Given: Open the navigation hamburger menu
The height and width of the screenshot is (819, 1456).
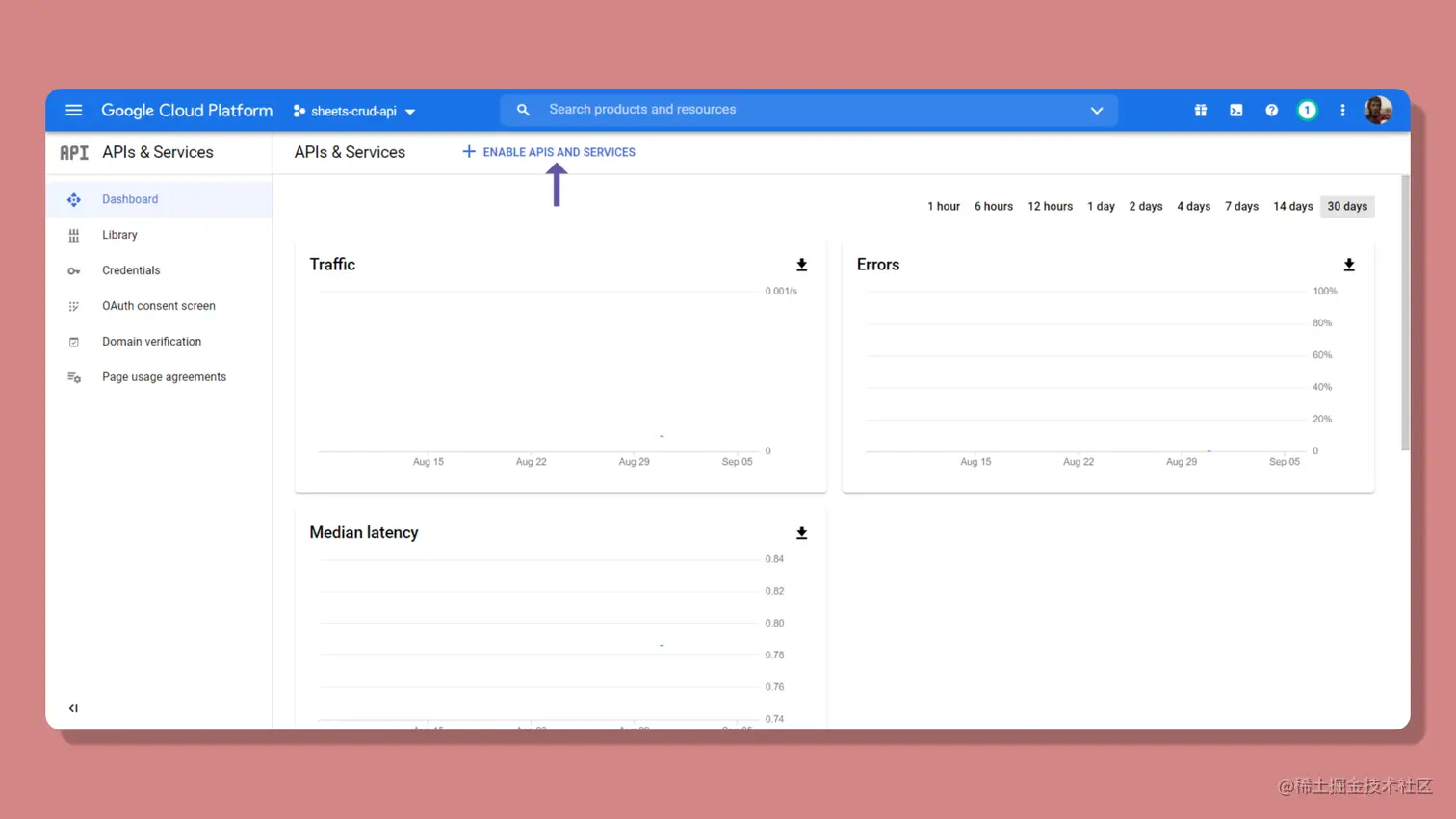Looking at the screenshot, I should (x=73, y=110).
